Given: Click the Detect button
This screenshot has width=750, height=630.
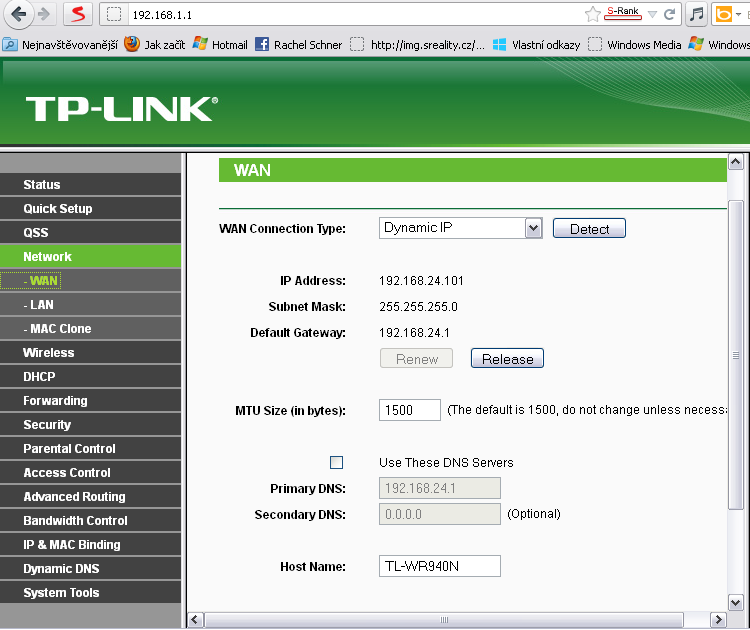Looking at the screenshot, I should coord(589,228).
